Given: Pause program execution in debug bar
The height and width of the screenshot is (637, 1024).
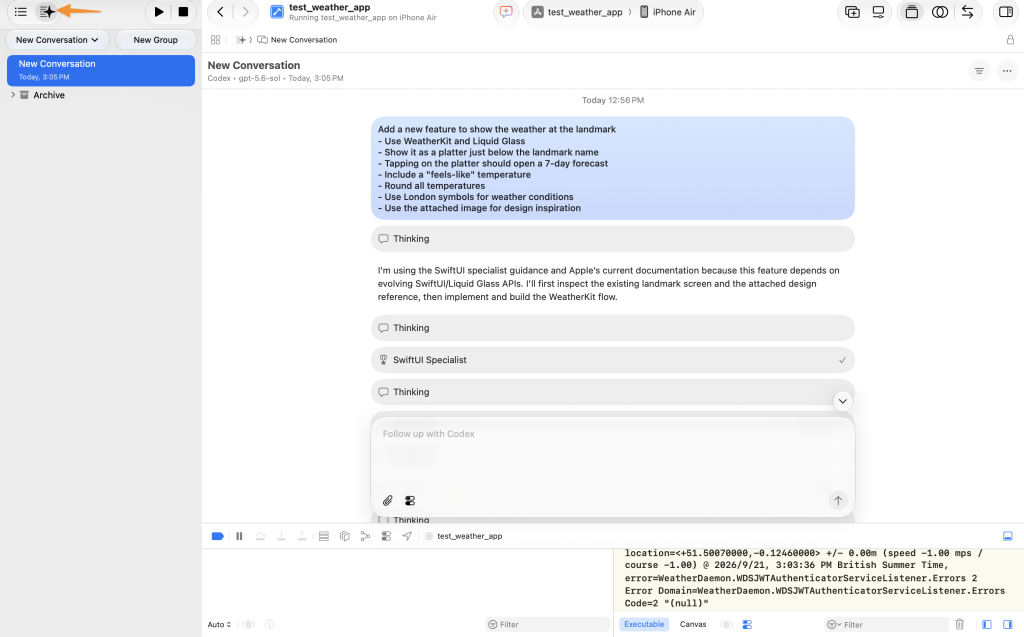Looking at the screenshot, I should click(x=239, y=536).
